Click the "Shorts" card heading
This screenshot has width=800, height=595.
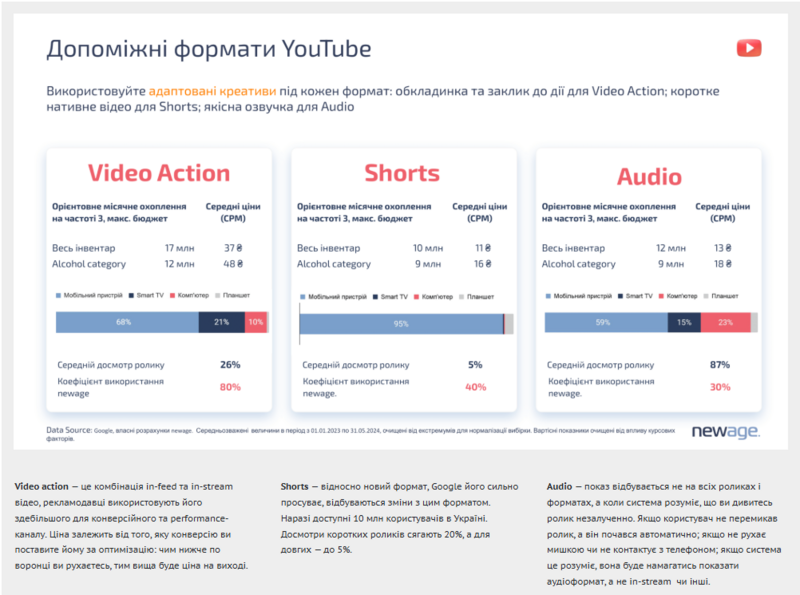[x=402, y=173]
